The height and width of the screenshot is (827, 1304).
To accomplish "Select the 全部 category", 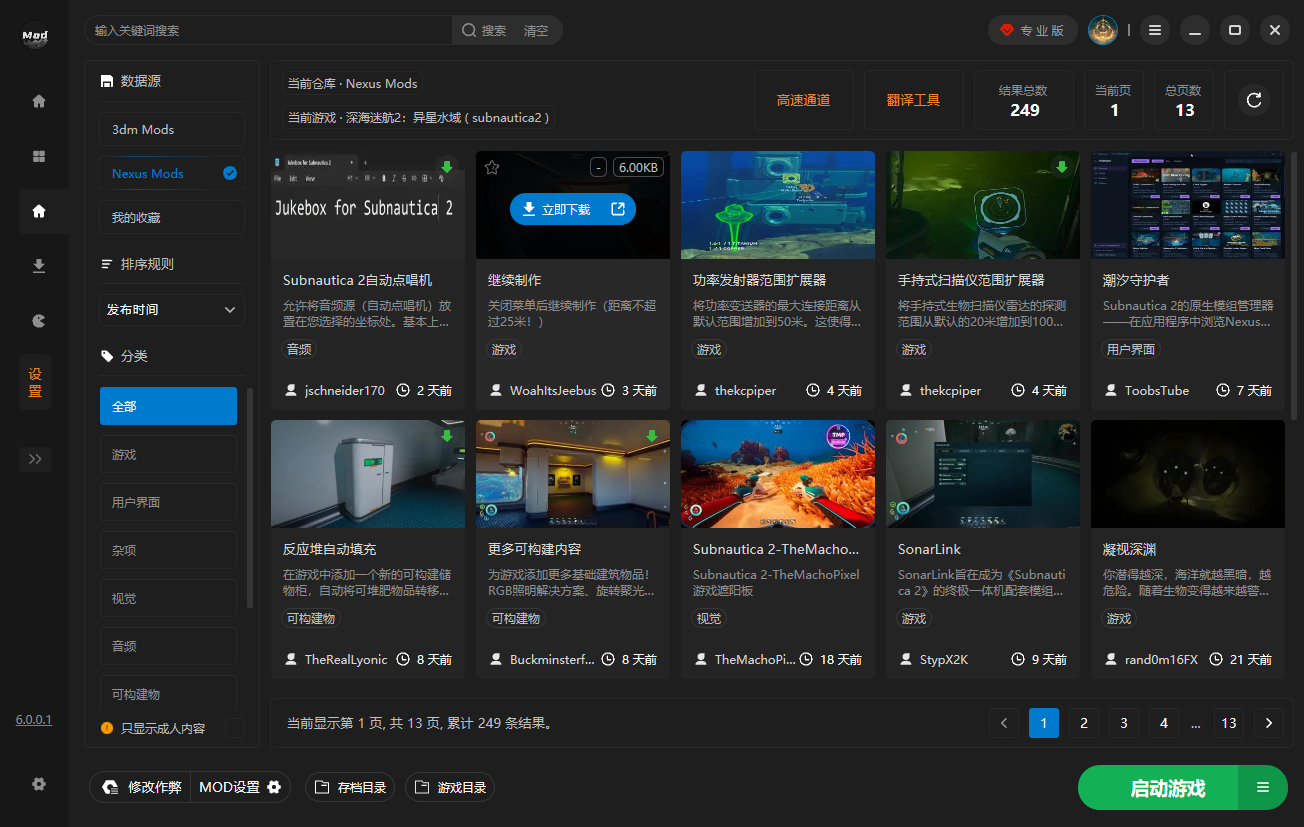I will (x=168, y=406).
